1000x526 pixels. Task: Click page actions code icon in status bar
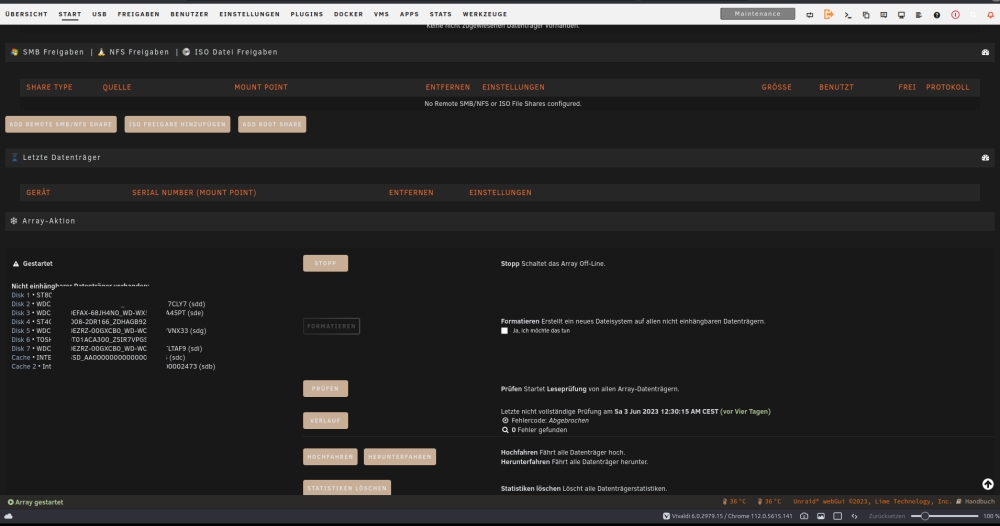click(855, 516)
